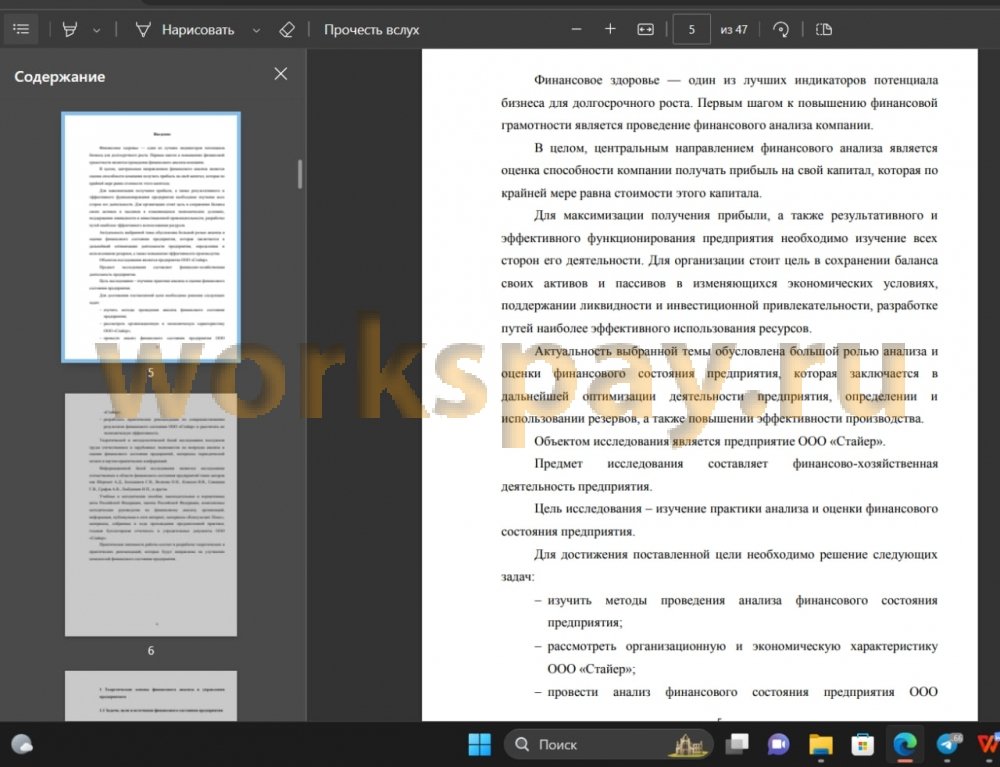This screenshot has width=1000, height=767.
Task: Launch the Chat app from the taskbar
Action: (x=779, y=744)
